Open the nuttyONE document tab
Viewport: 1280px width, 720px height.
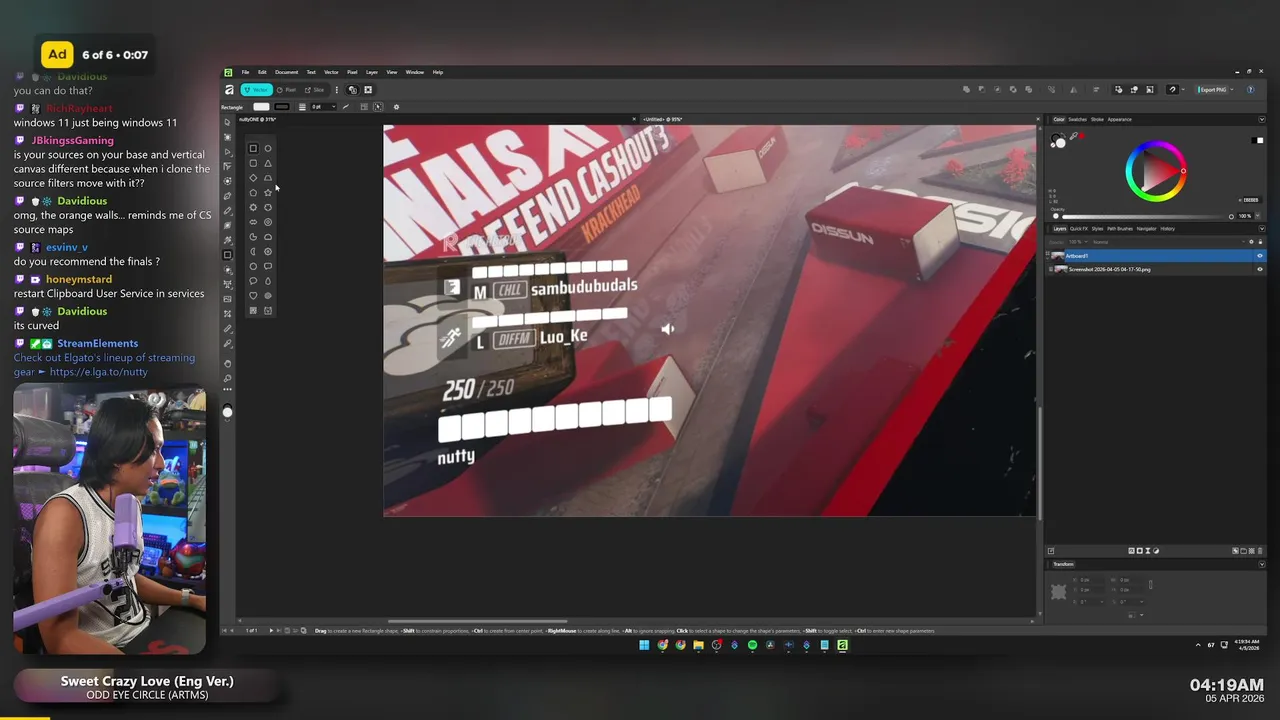(257, 119)
